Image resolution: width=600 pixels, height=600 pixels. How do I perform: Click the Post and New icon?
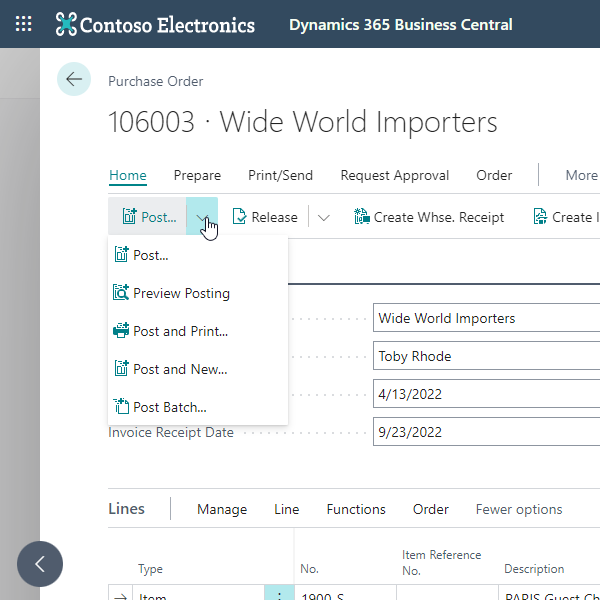tap(121, 368)
